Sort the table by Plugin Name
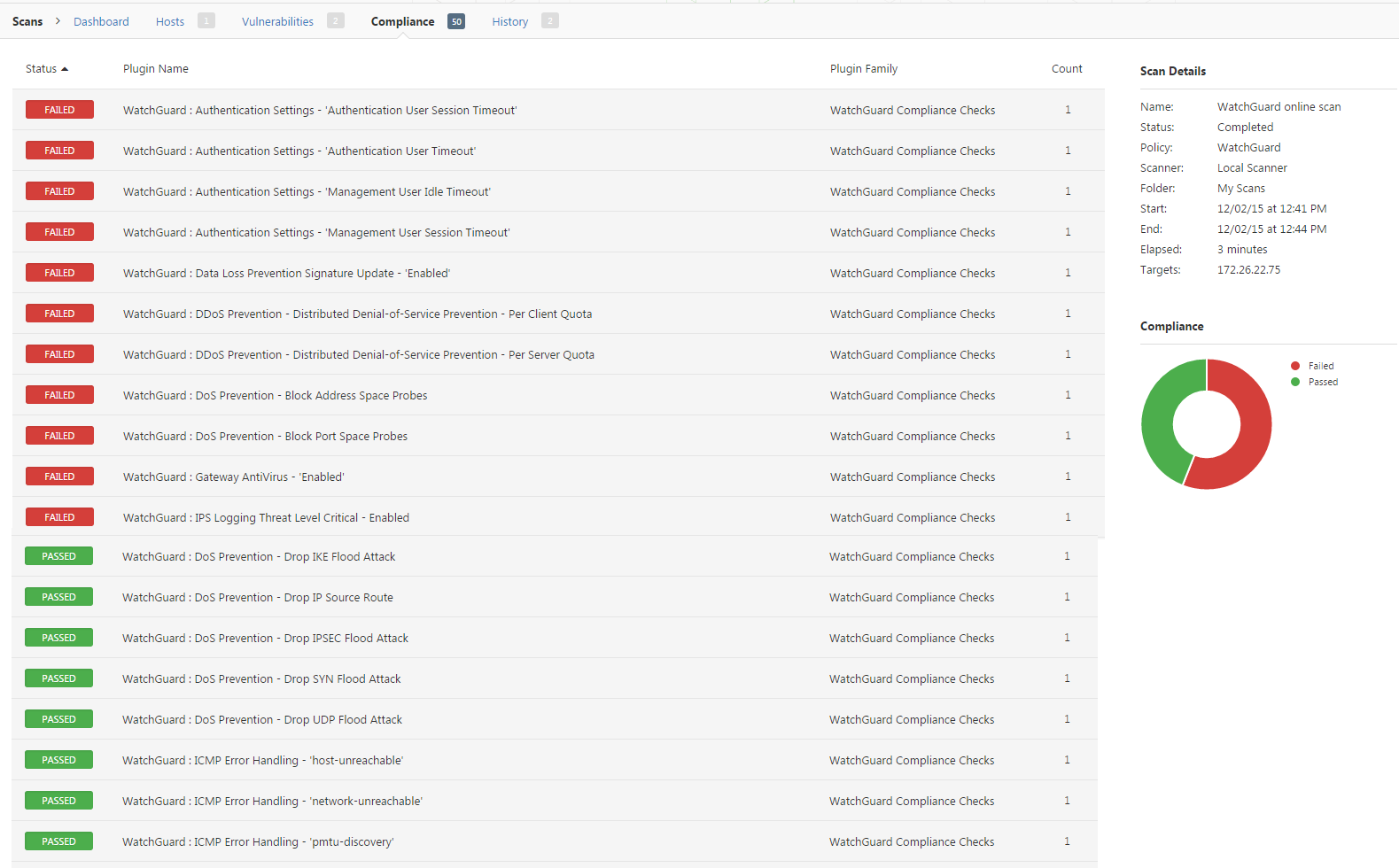This screenshot has width=1399, height=868. tap(156, 69)
